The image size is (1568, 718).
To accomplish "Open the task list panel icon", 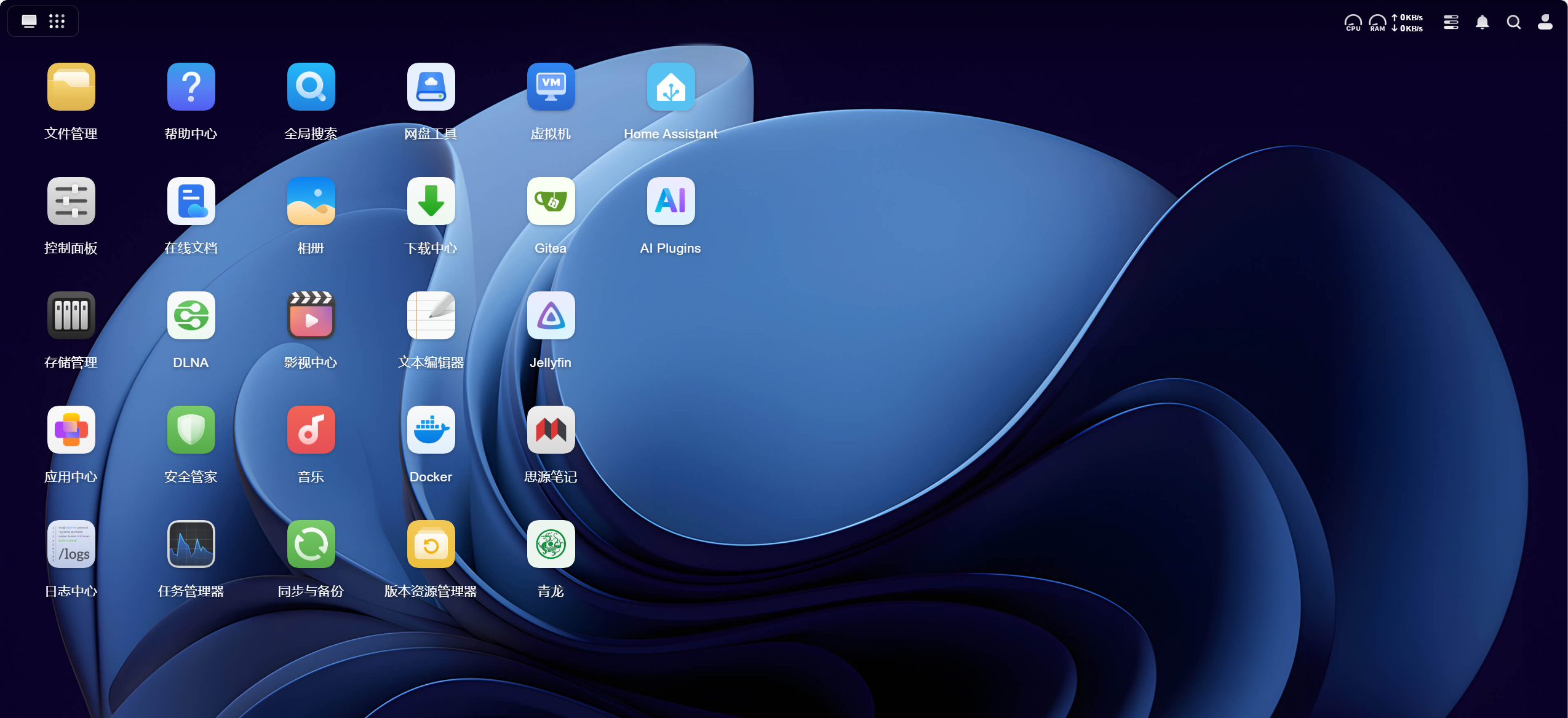I will tap(1451, 22).
